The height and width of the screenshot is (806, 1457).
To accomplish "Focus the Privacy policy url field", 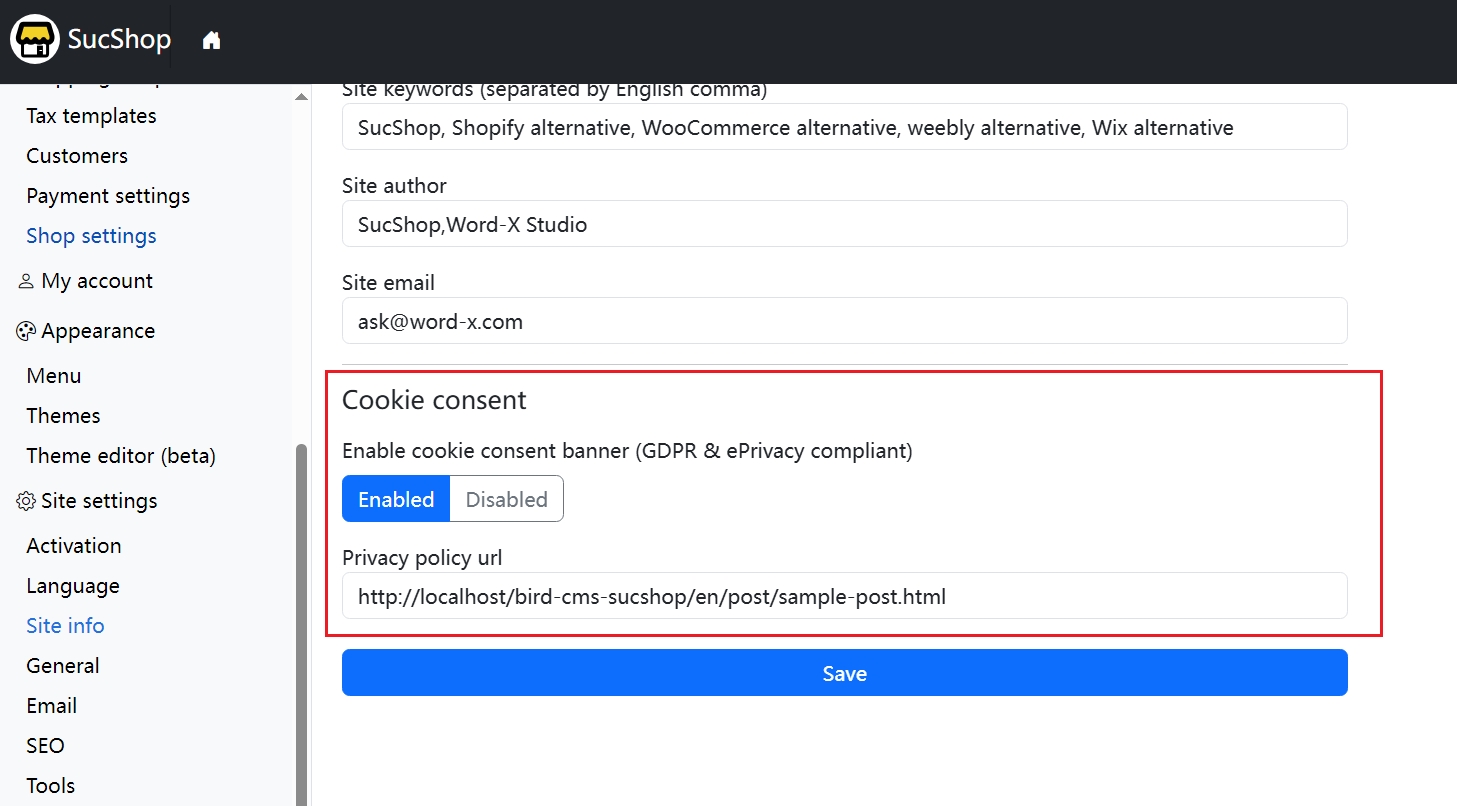I will click(x=844, y=596).
